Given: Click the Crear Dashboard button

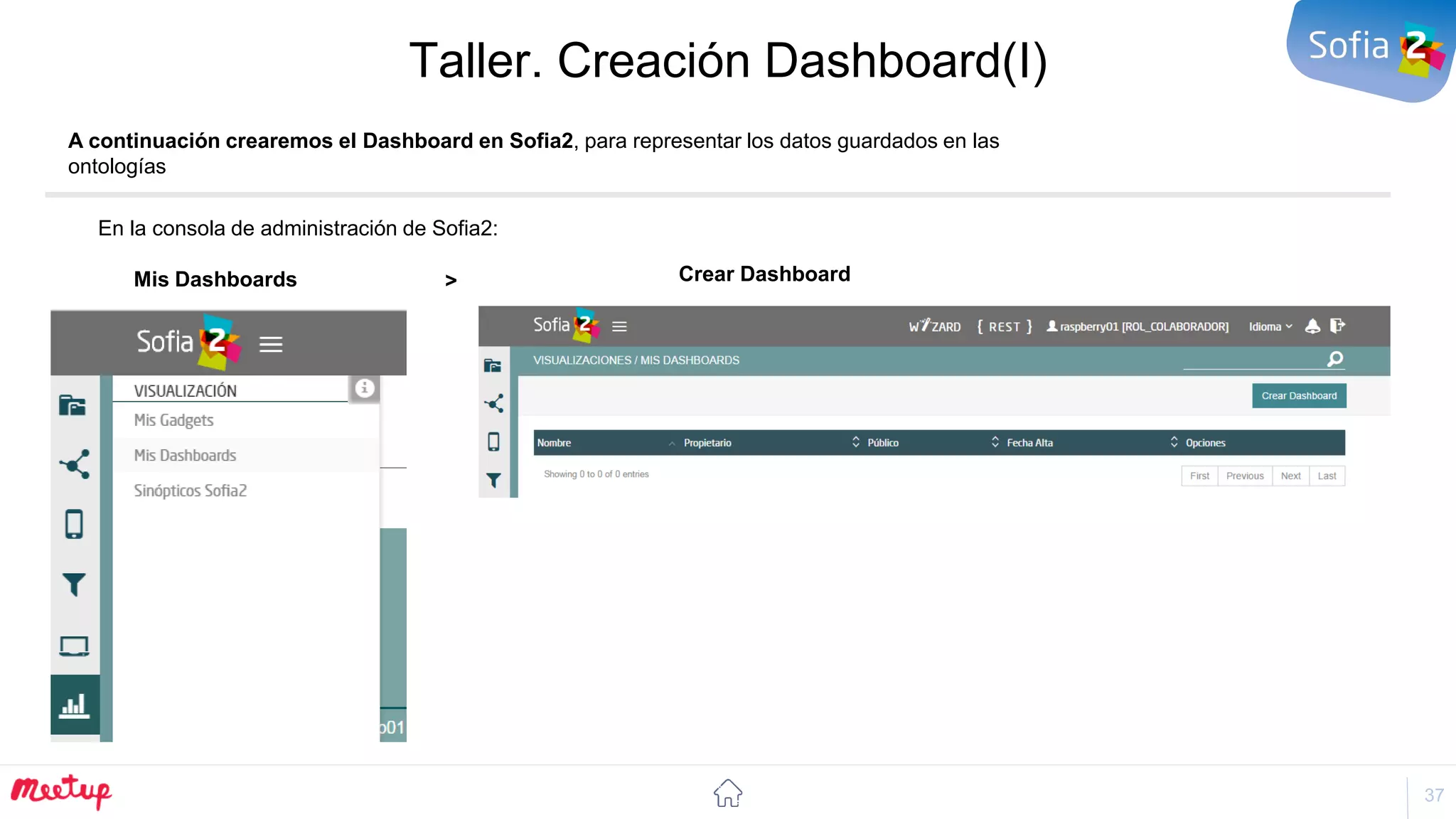Looking at the screenshot, I should point(1299,396).
